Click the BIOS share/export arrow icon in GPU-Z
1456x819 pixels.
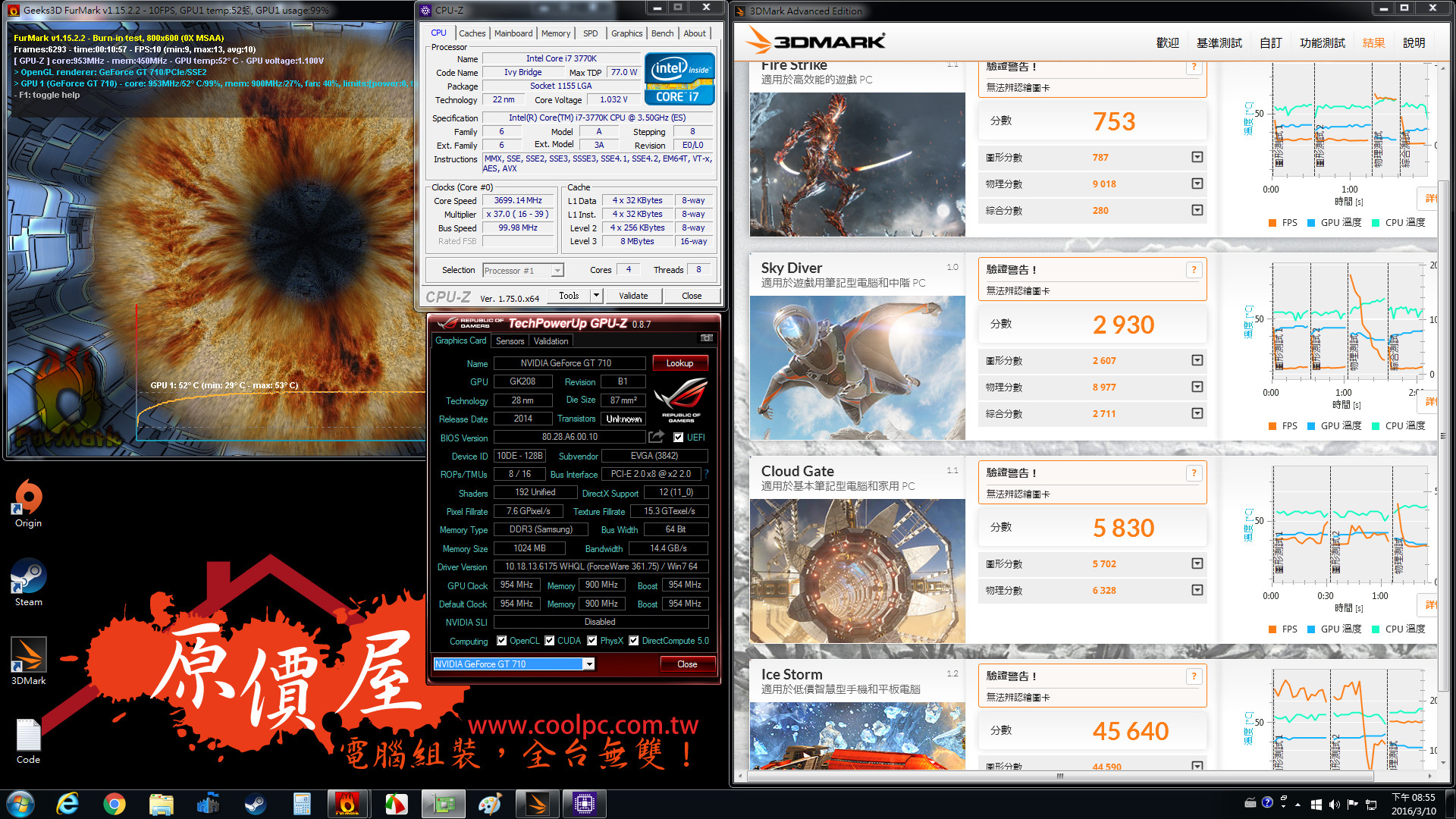pos(657,437)
